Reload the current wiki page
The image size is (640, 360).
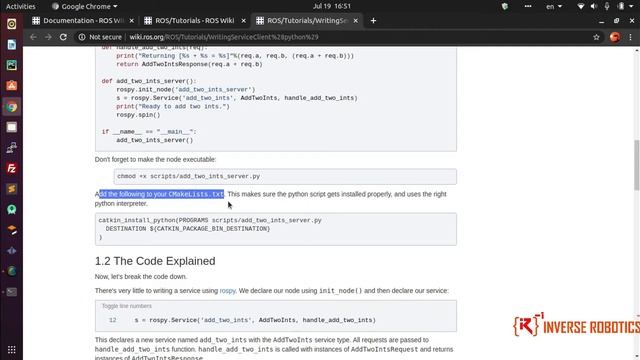point(63,37)
